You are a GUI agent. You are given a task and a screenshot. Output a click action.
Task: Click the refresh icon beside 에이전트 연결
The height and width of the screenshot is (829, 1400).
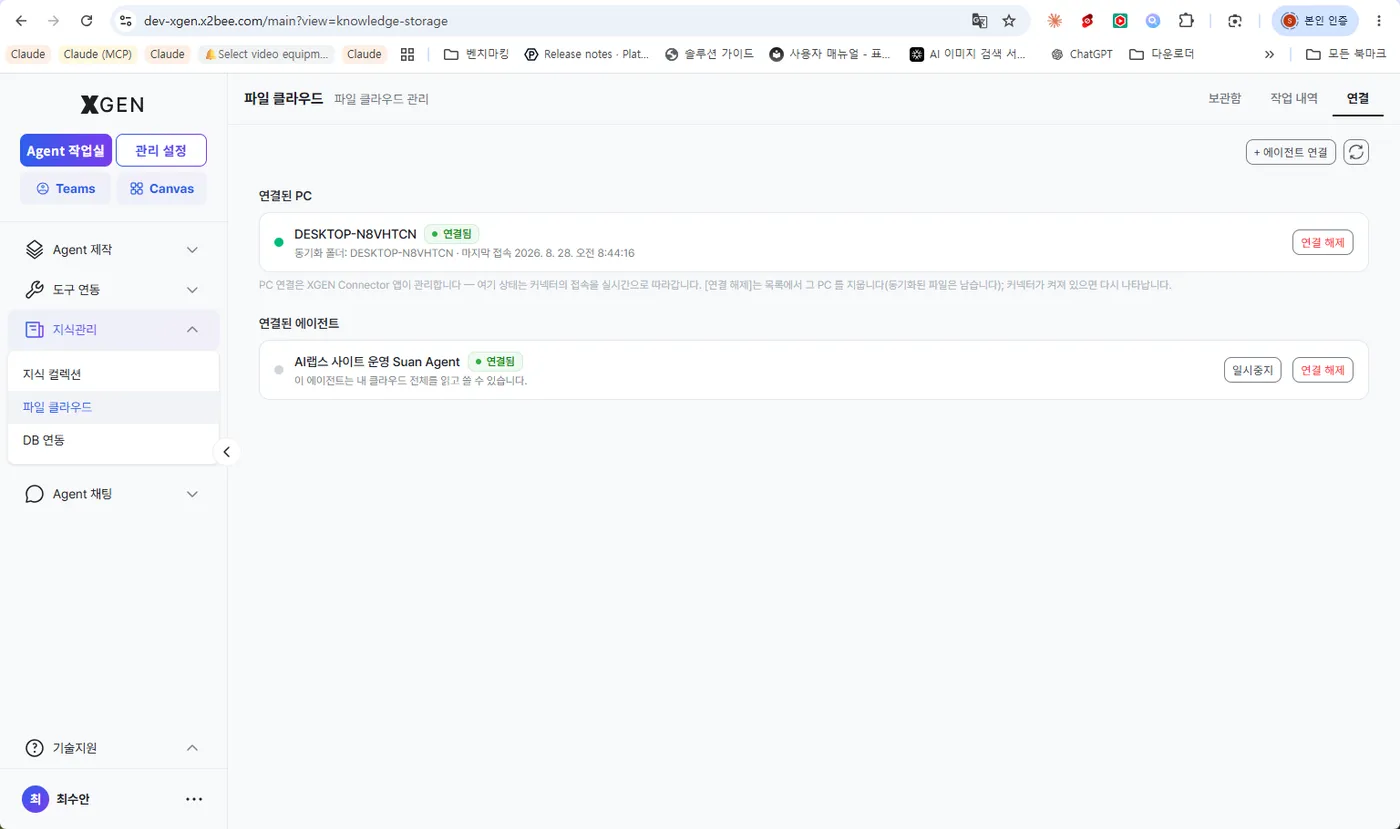click(x=1355, y=152)
